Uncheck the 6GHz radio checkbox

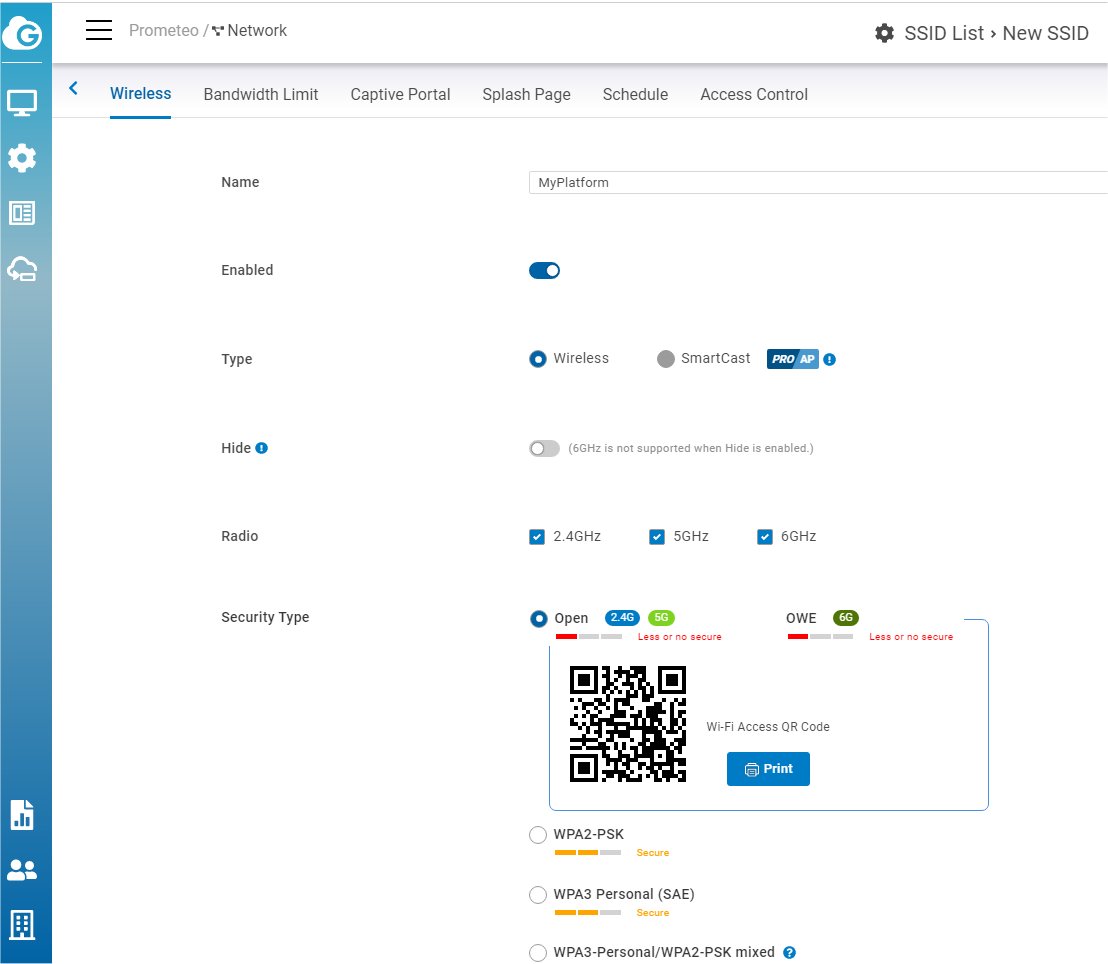click(x=765, y=537)
